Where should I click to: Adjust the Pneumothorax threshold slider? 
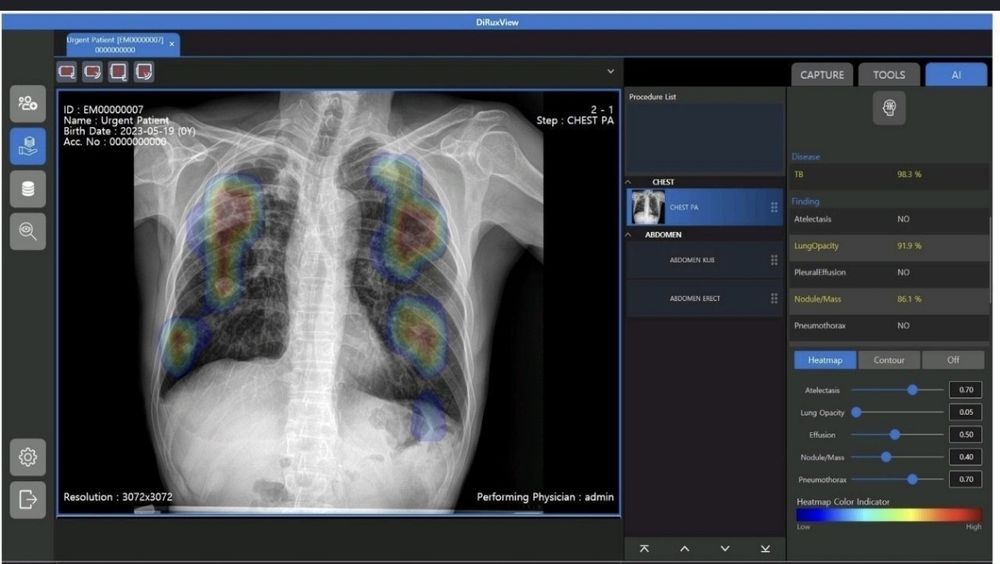(912, 479)
